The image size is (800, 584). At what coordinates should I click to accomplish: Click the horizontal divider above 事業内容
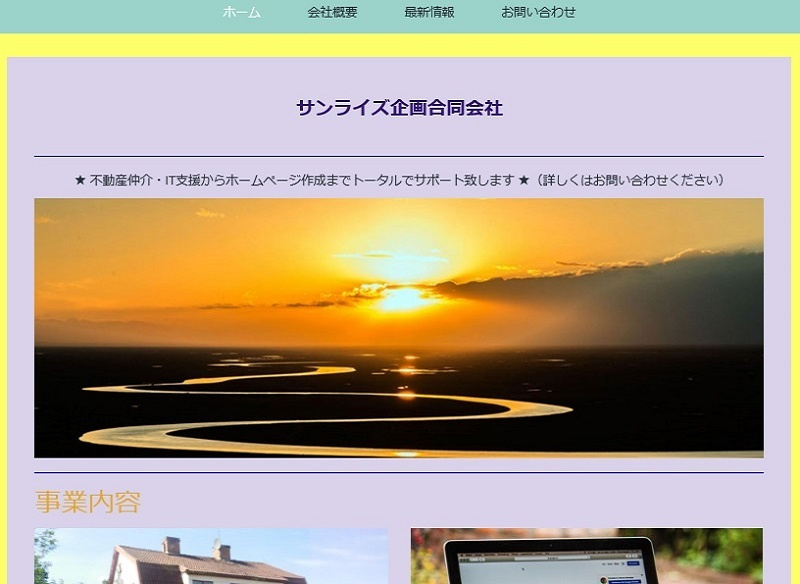coord(399,472)
